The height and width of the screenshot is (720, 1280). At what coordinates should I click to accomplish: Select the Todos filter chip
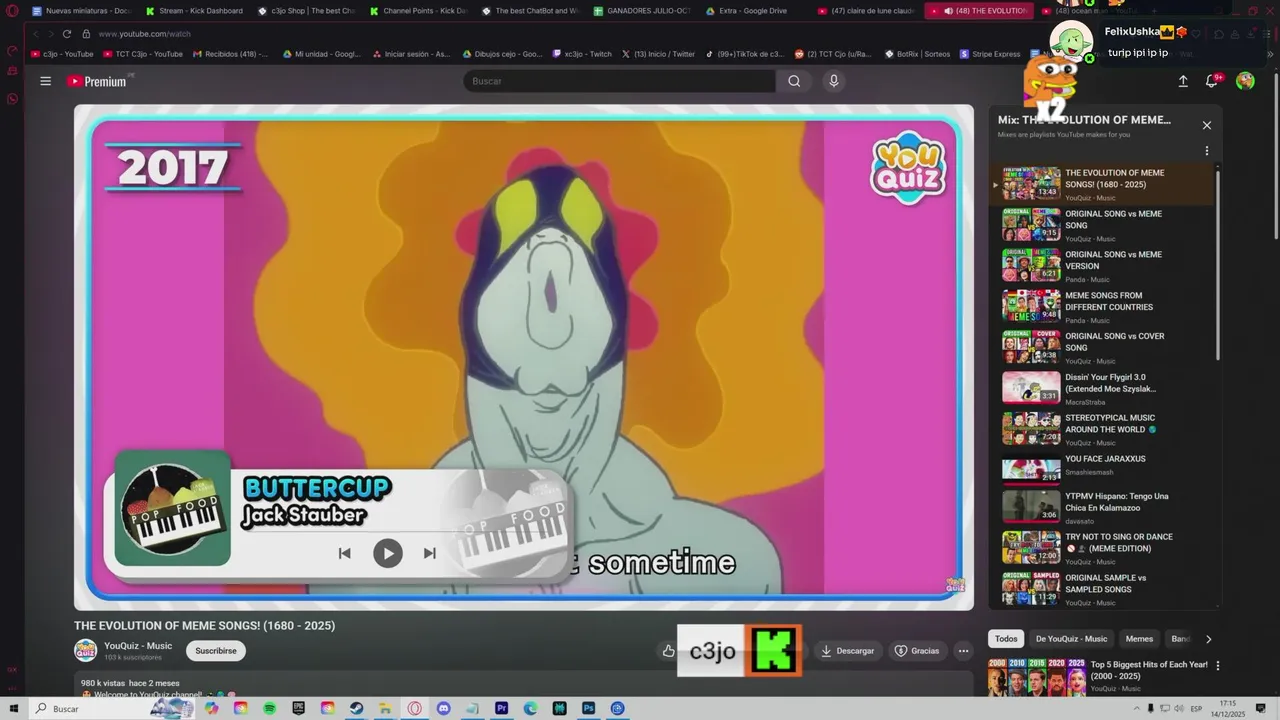(x=1006, y=639)
